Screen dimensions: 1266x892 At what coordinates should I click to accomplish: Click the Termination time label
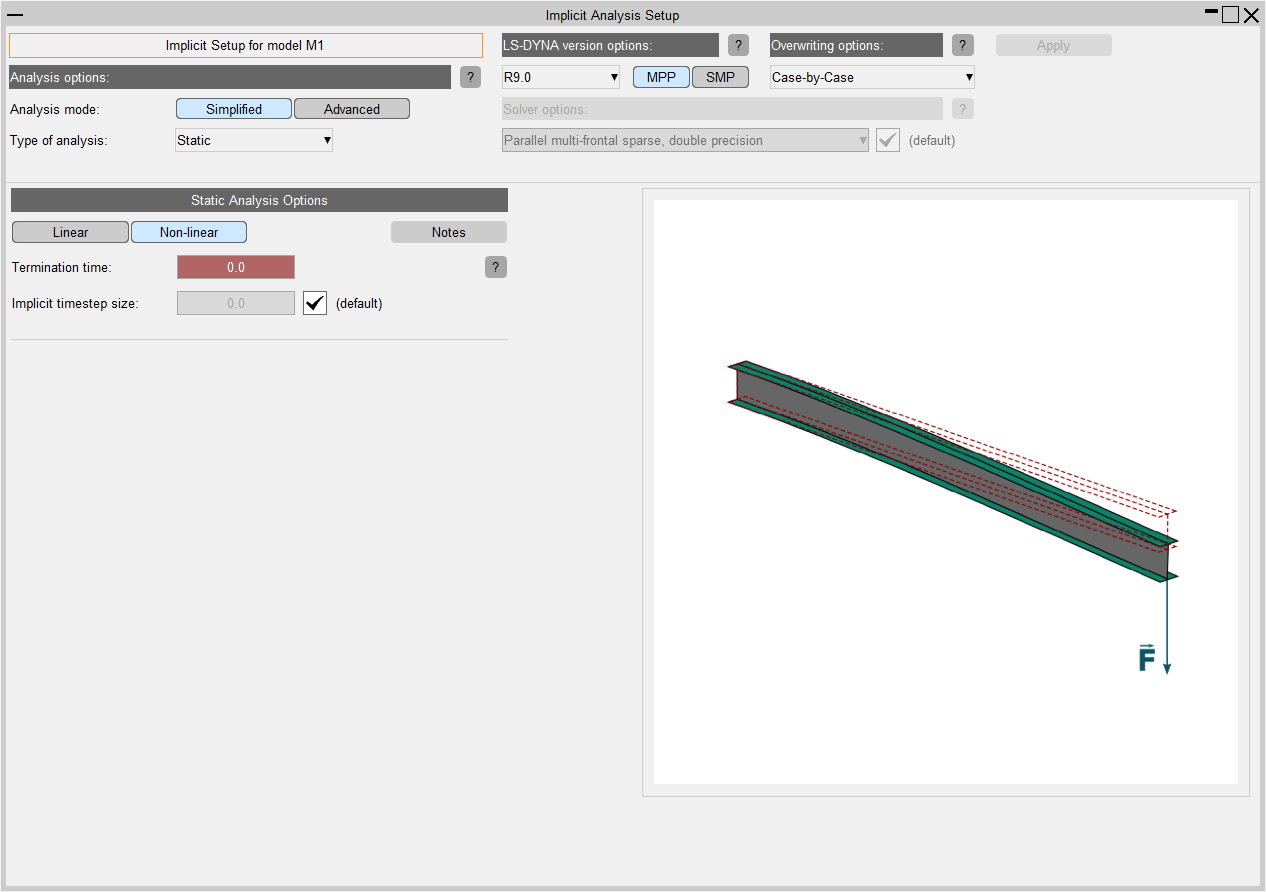(x=62, y=267)
